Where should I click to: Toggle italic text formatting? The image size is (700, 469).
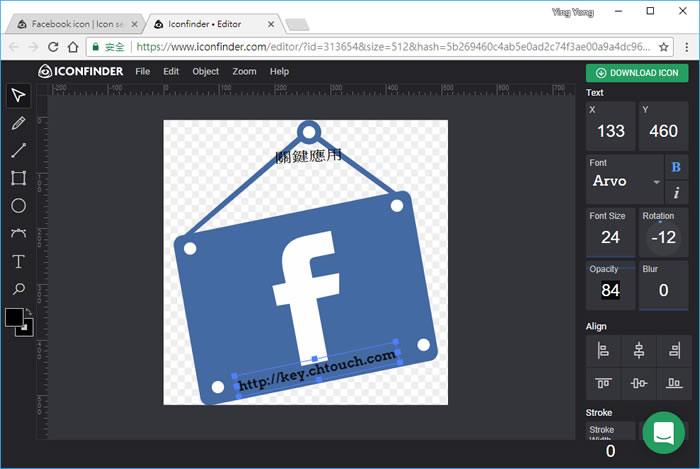click(676, 192)
